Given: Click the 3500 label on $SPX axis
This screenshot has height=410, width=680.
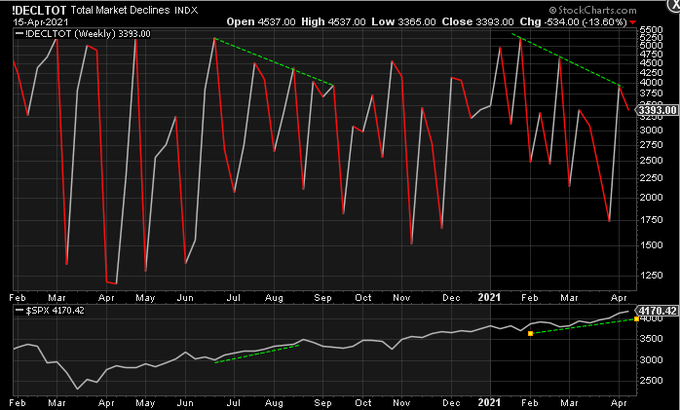Looking at the screenshot, I should [x=651, y=339].
